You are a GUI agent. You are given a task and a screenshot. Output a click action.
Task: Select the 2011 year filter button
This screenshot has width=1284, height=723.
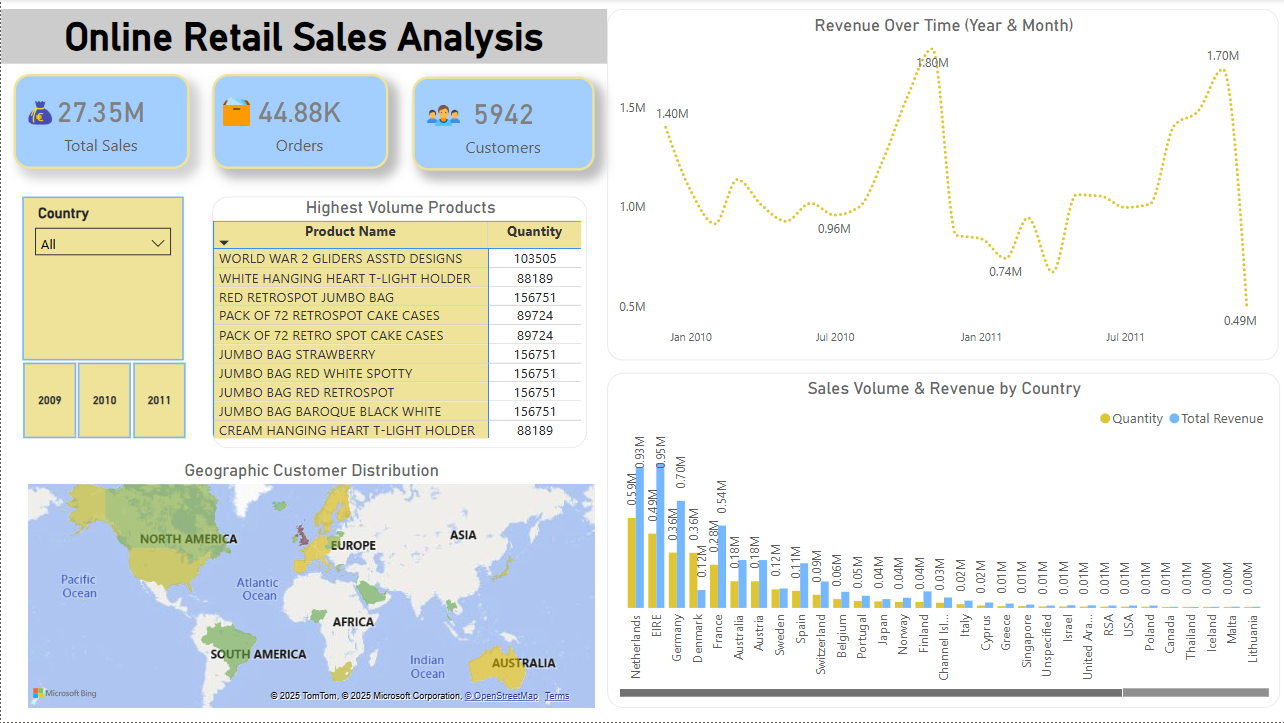(x=159, y=399)
